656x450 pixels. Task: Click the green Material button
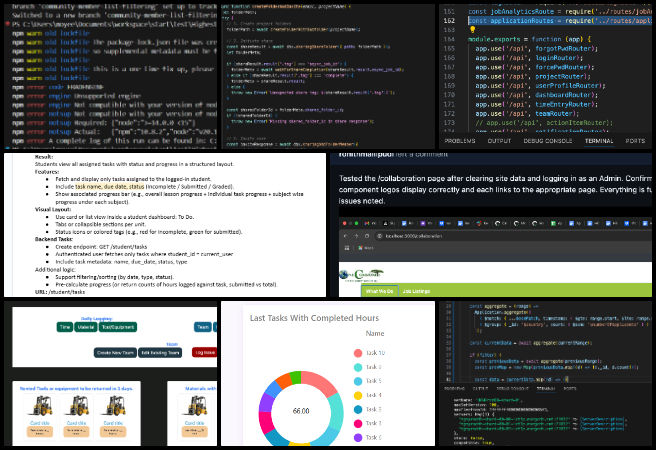86,327
